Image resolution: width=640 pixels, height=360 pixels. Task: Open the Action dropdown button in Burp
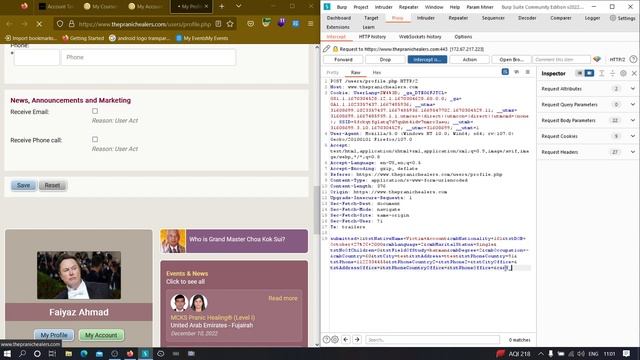(x=469, y=60)
